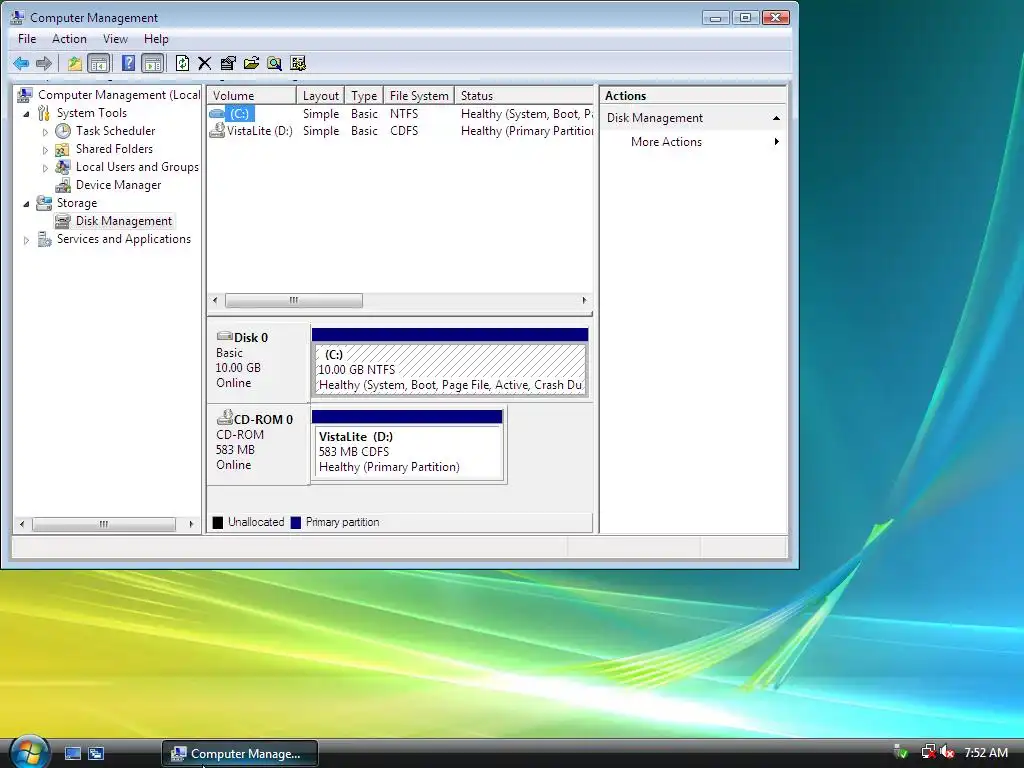Collapse the System Tools tree node

click(x=26, y=114)
